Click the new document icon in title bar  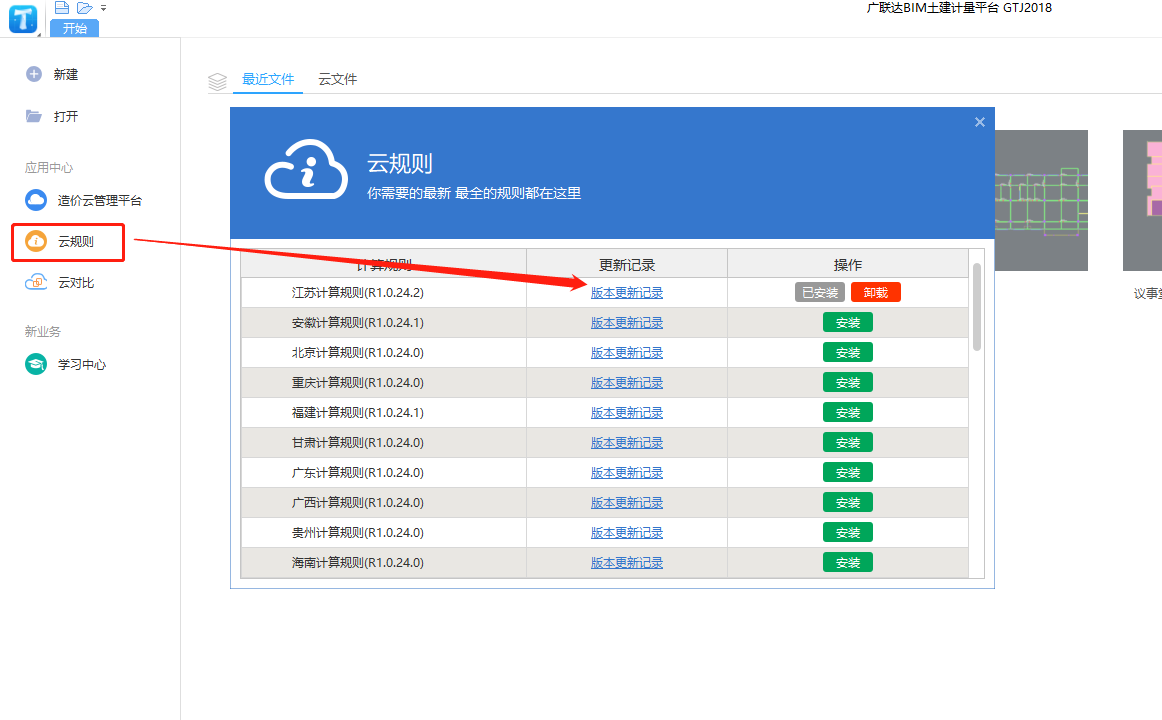62,8
